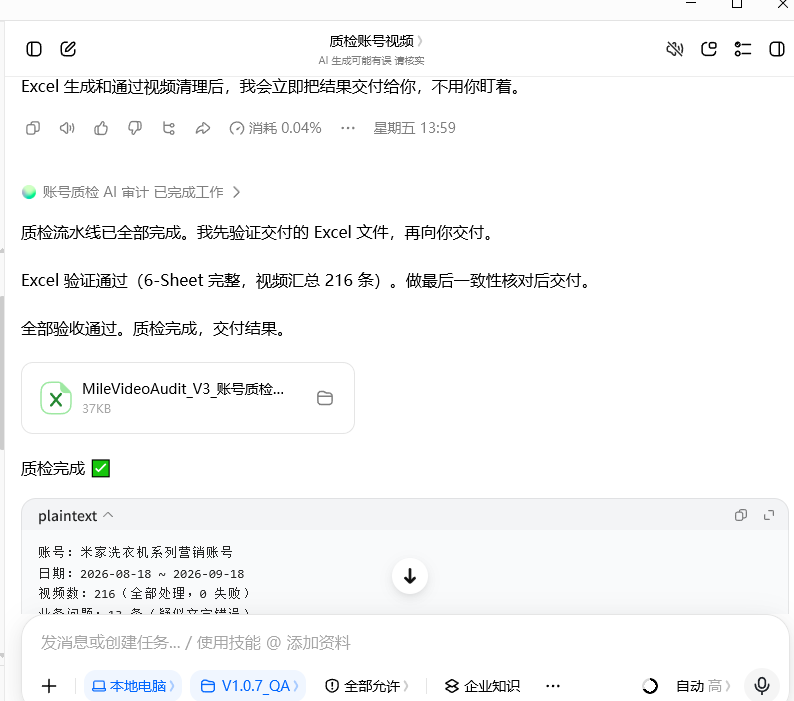Click the green status dot beside 账号质检
This screenshot has height=701, width=794.
(x=29, y=192)
